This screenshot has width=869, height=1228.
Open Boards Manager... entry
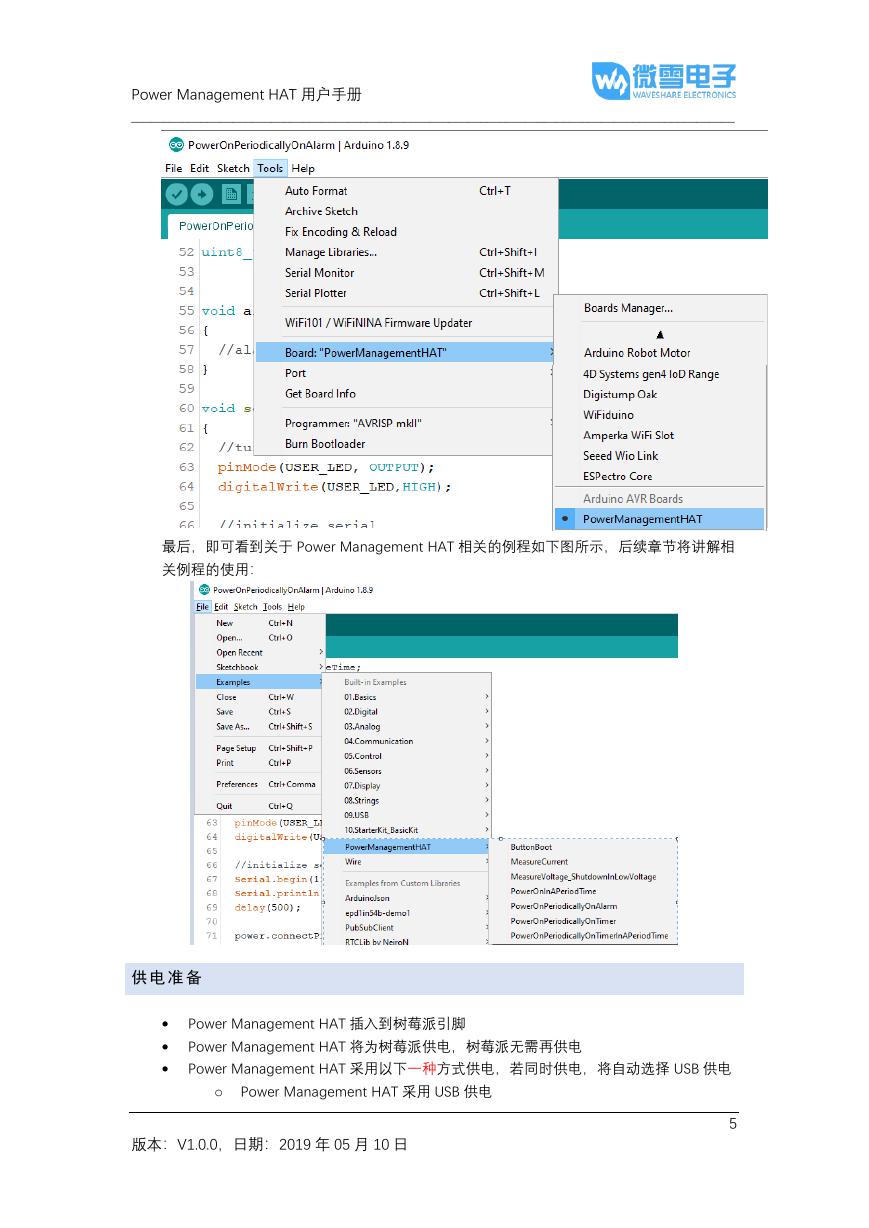pos(659,308)
